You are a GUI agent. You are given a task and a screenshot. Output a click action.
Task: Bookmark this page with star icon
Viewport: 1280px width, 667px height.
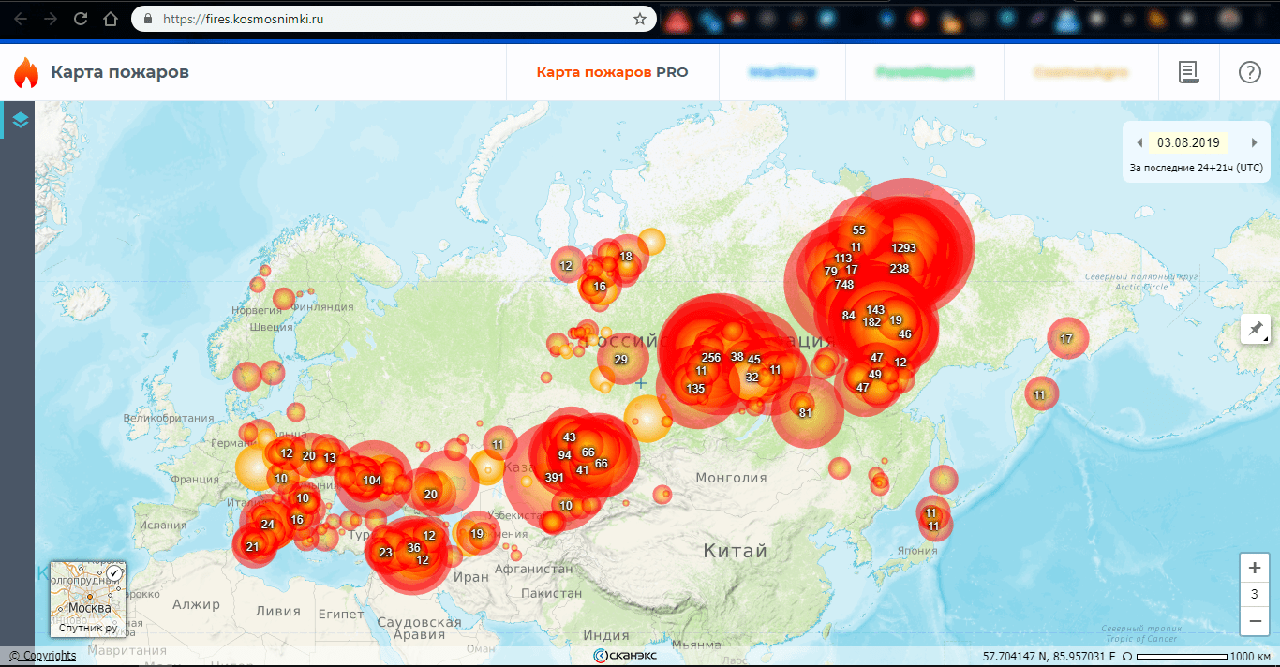[640, 18]
